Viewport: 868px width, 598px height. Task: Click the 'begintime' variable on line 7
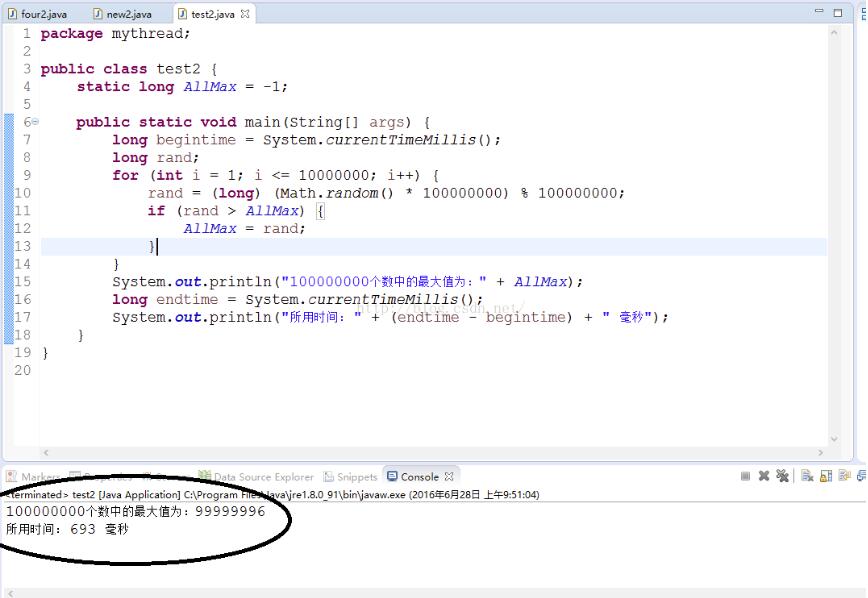click(196, 140)
